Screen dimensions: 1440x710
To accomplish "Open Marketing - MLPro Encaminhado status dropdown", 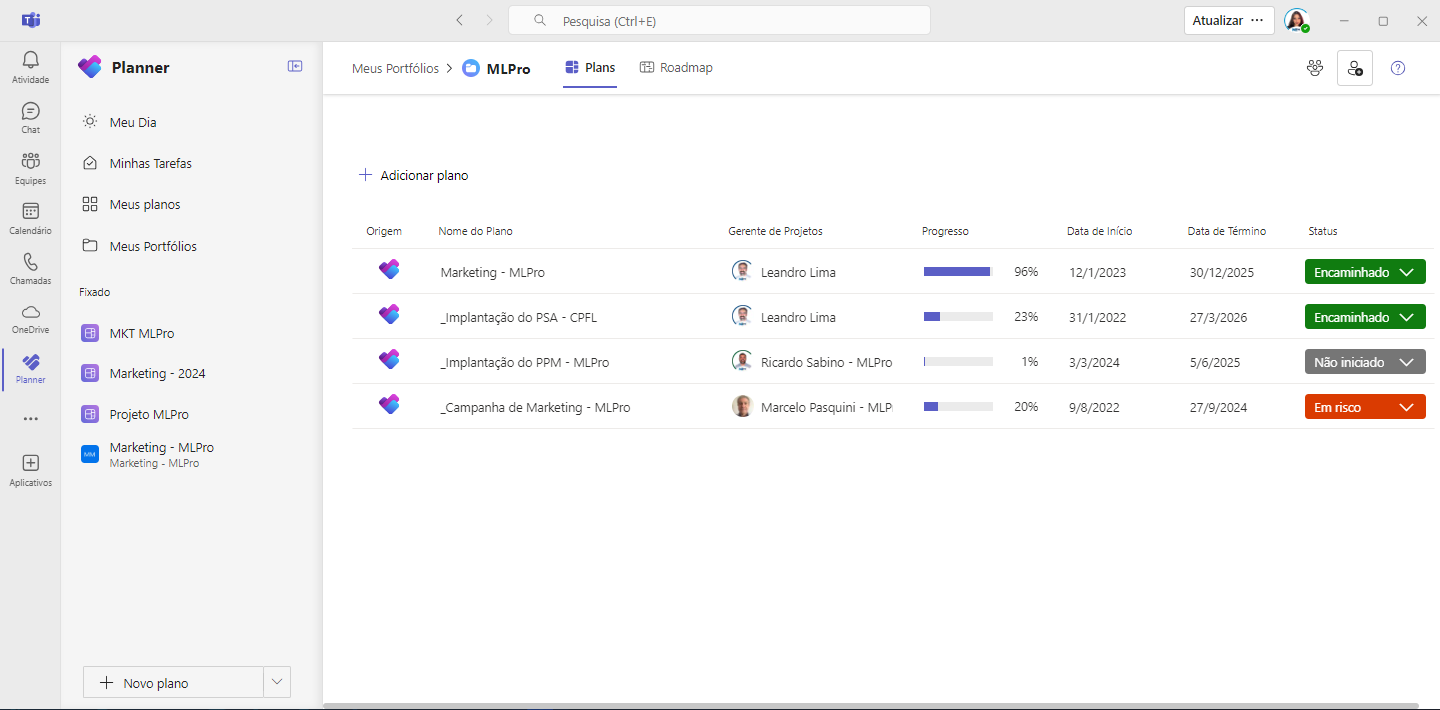I will pyautogui.click(x=1365, y=272).
